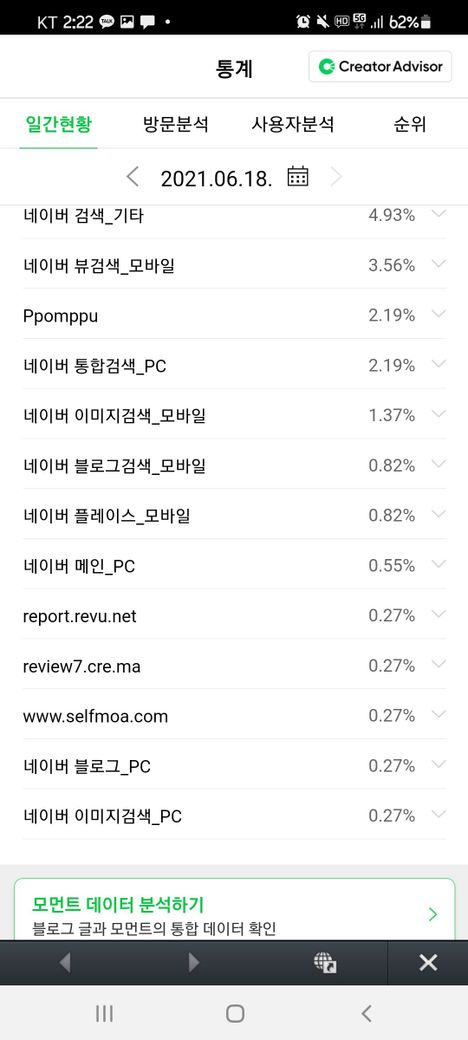This screenshot has width=468, height=1040.
Task: Expand the Ppomppu referrer row
Action: [x=234, y=316]
